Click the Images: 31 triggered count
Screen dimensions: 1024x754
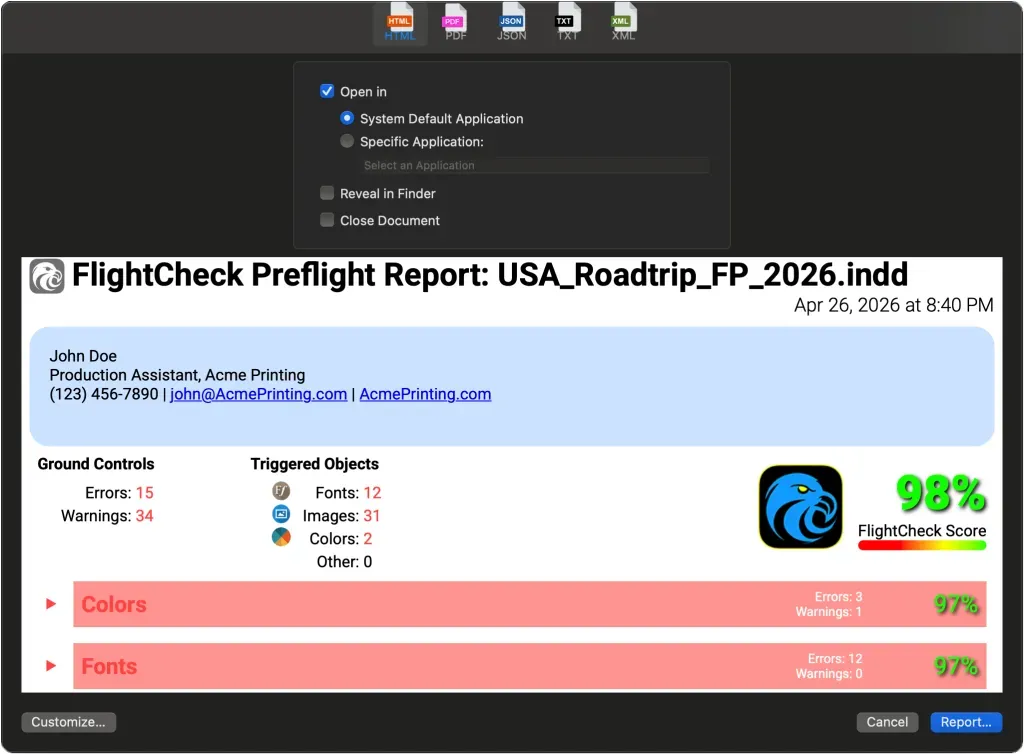(342, 516)
